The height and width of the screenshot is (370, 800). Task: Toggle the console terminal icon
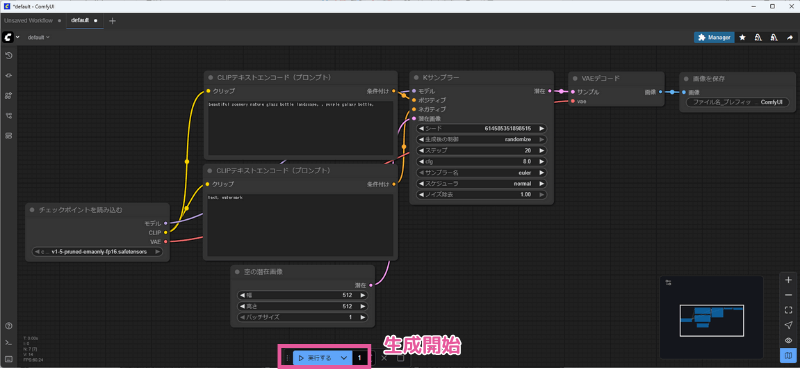(8, 342)
